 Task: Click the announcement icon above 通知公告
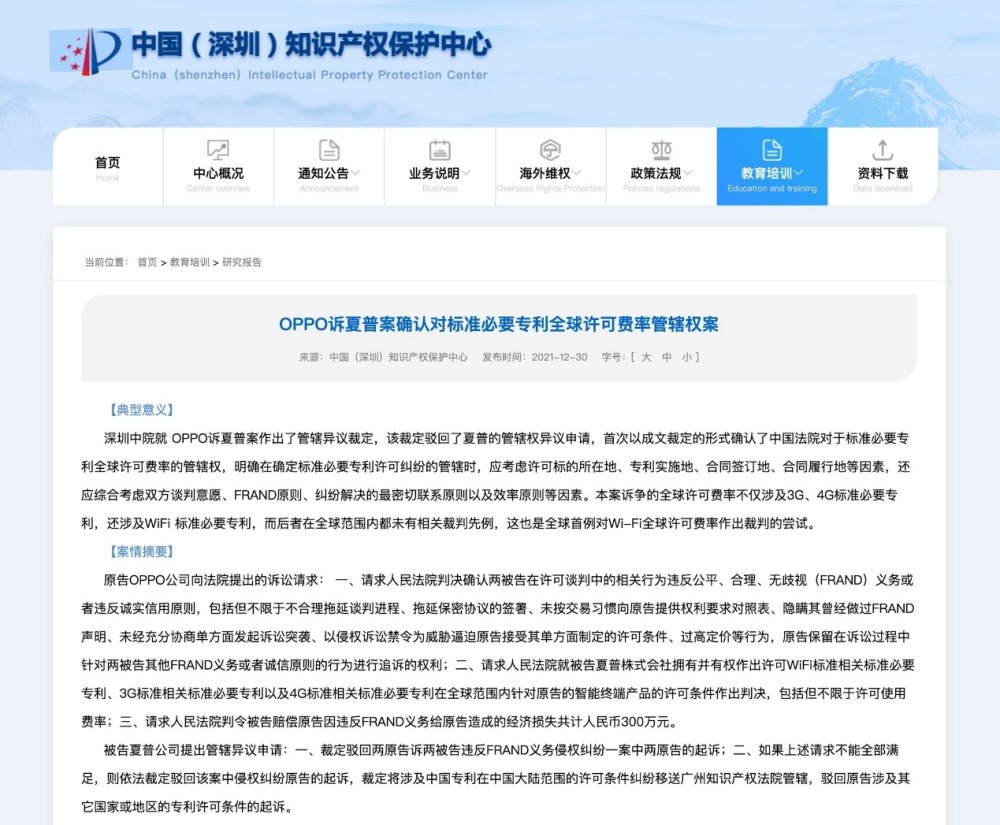[328, 148]
